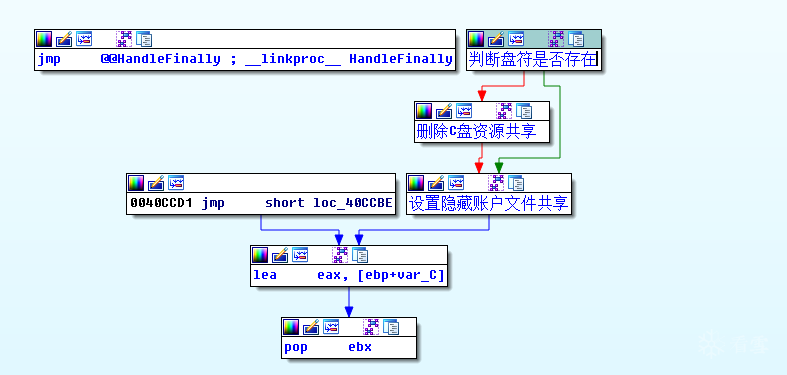Image resolution: width=787 pixels, height=375 pixels.
Task: Open color palette on 设置隐藏账户文件共享 node
Action: tap(416, 183)
